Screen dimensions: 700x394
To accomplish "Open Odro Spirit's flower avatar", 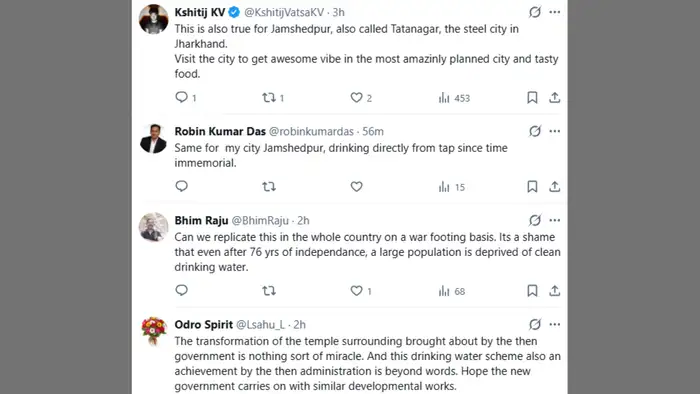I will pos(153,331).
